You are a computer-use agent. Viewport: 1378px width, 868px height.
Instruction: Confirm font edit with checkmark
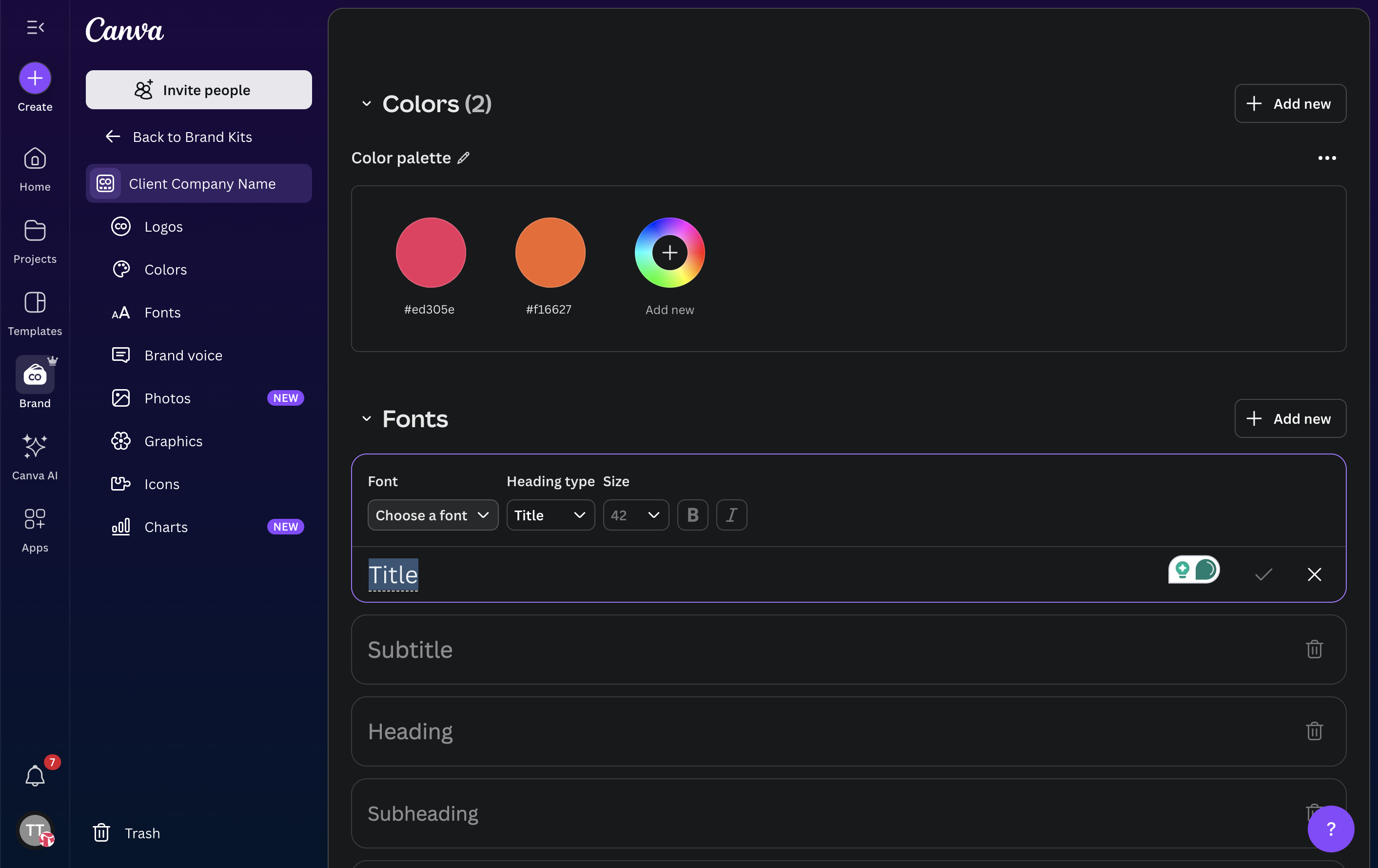click(x=1263, y=574)
